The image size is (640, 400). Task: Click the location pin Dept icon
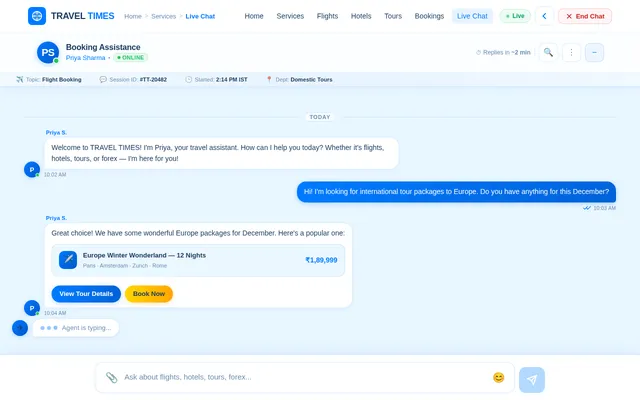tap(269, 79)
